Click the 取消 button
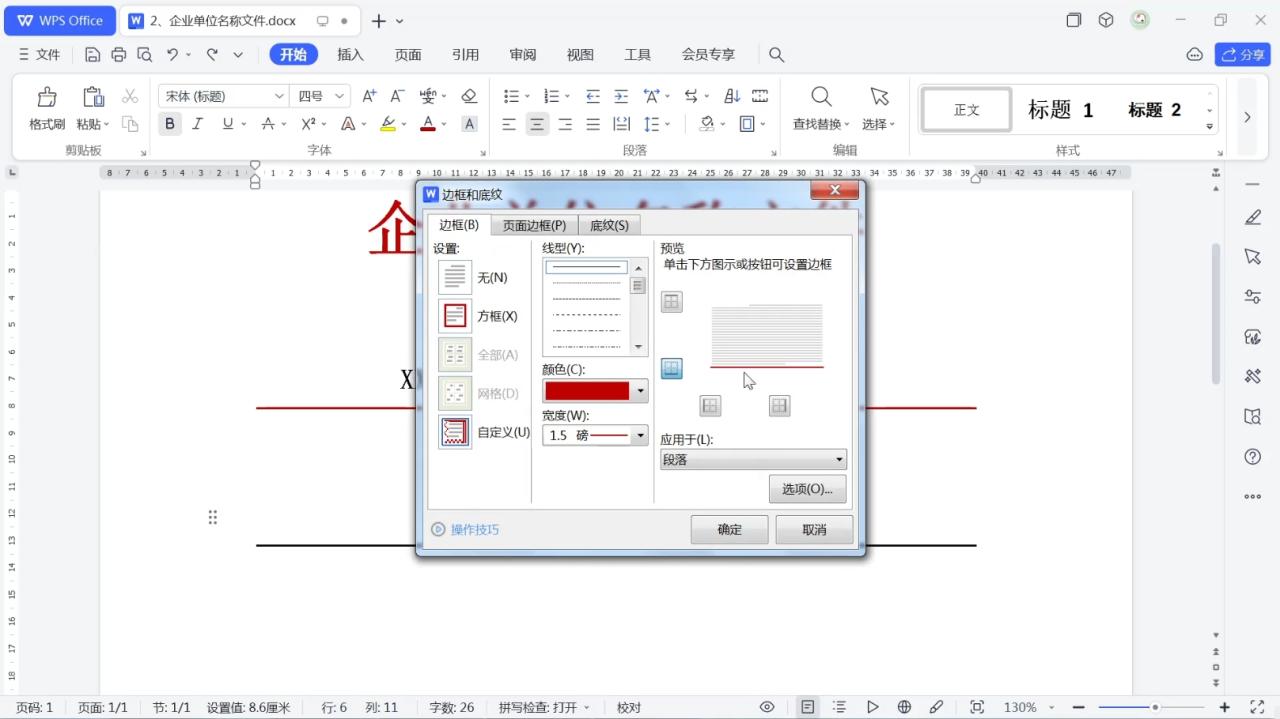1280x719 pixels. [x=814, y=530]
